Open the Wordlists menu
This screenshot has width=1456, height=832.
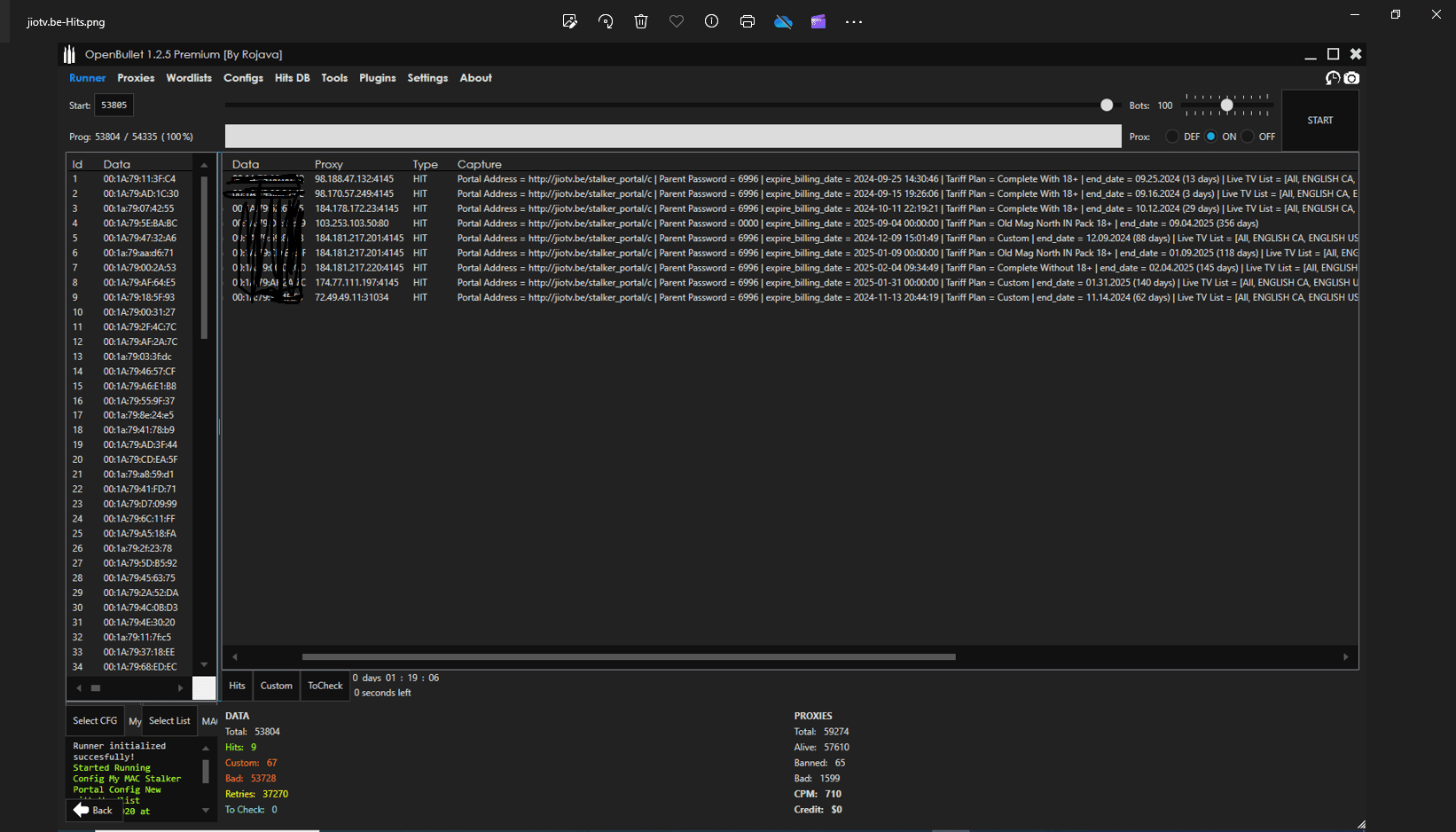click(x=189, y=78)
